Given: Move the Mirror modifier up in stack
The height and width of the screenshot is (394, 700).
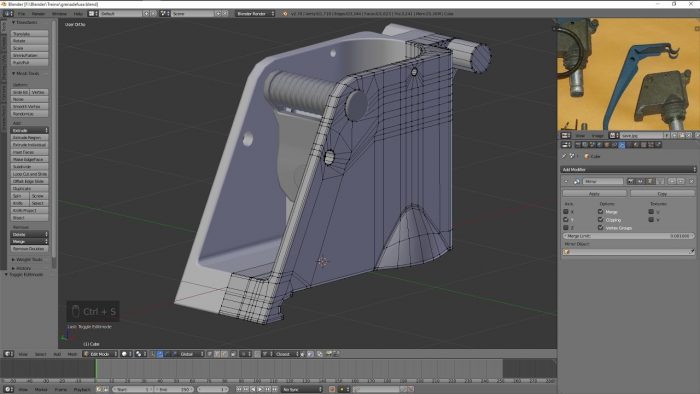Looking at the screenshot, I should tap(672, 181).
